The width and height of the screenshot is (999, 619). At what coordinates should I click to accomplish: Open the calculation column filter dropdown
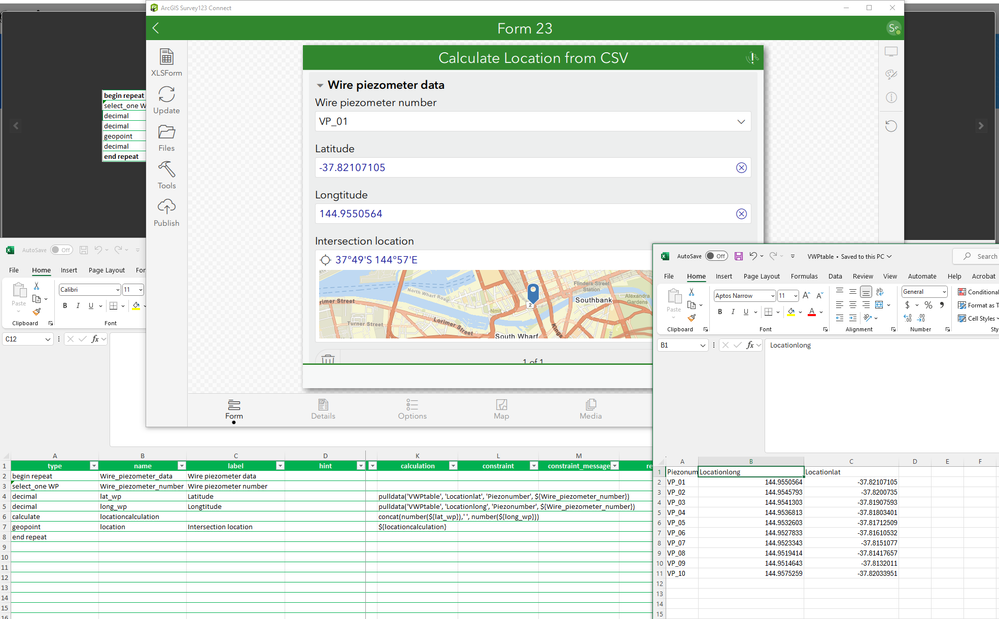453,466
